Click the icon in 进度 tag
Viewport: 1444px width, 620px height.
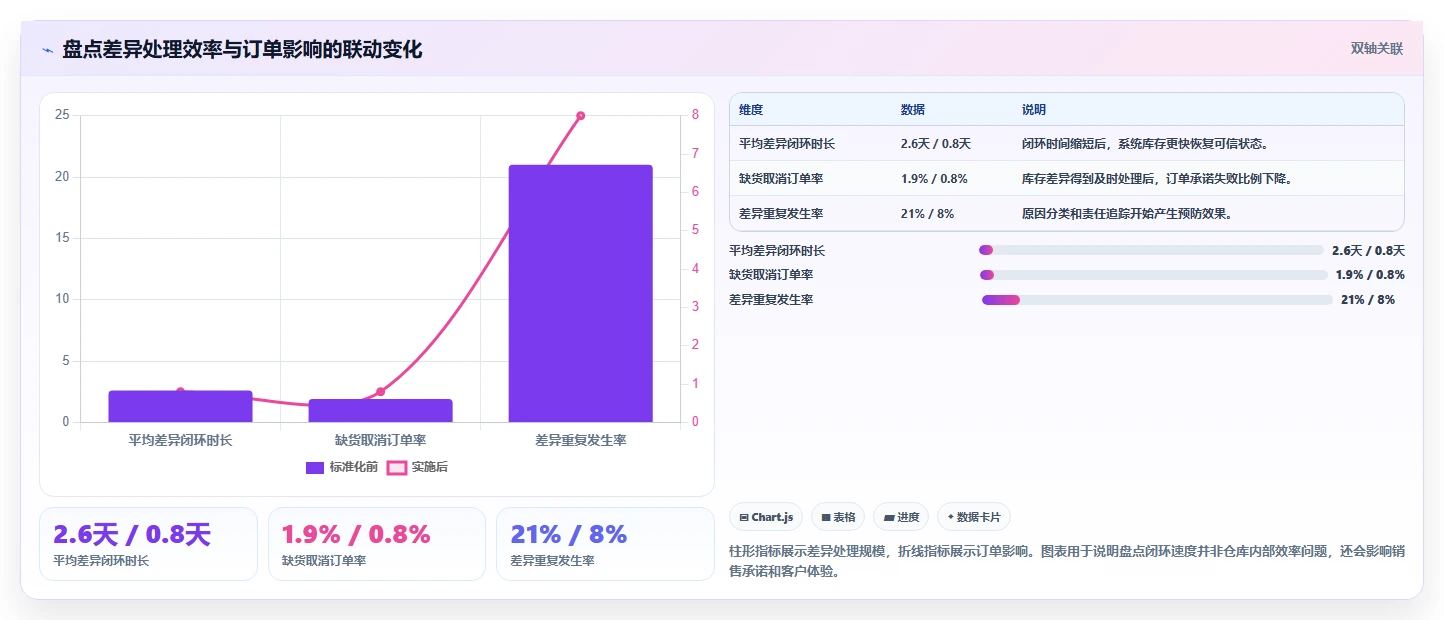tap(888, 518)
